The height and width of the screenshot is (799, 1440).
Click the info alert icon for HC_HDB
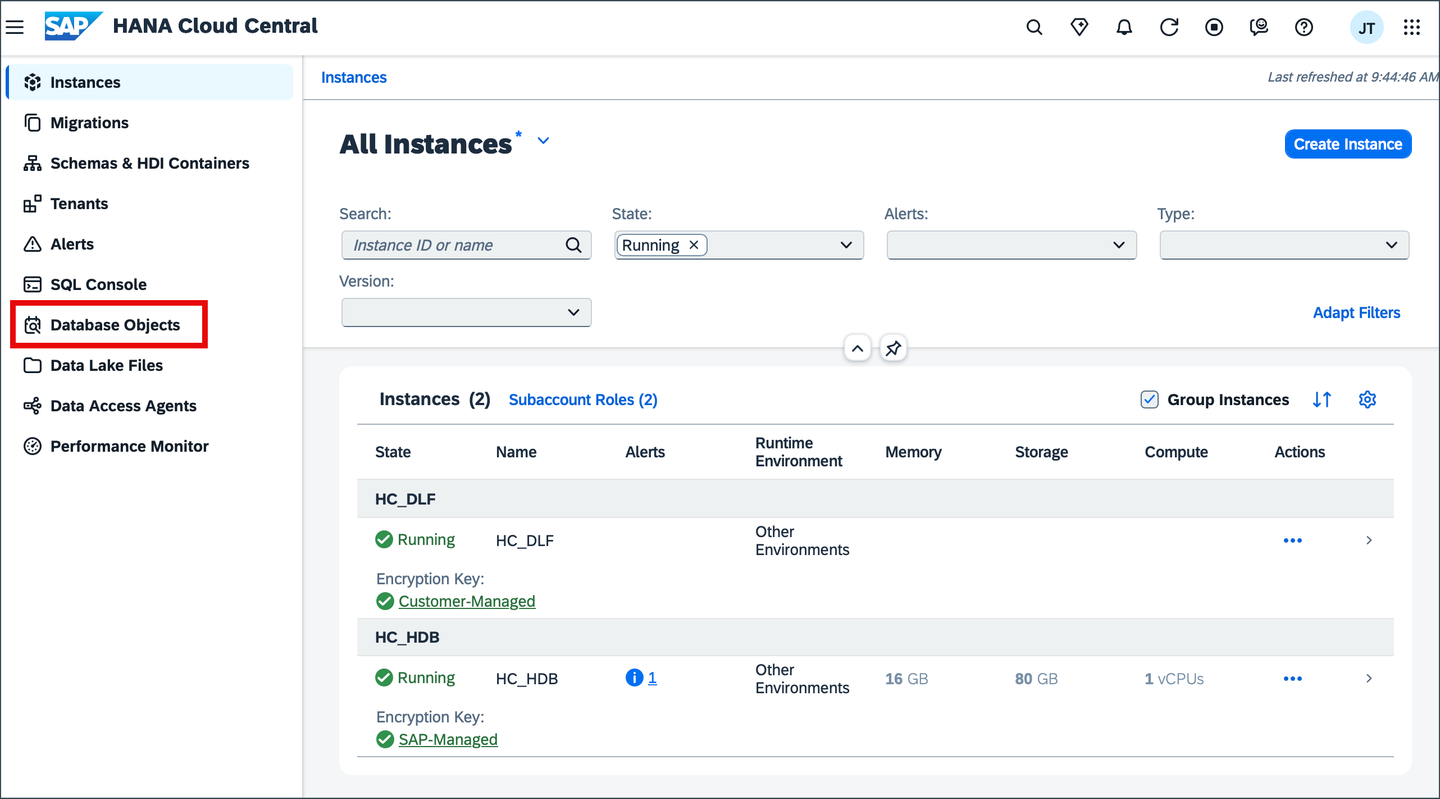pyautogui.click(x=634, y=678)
